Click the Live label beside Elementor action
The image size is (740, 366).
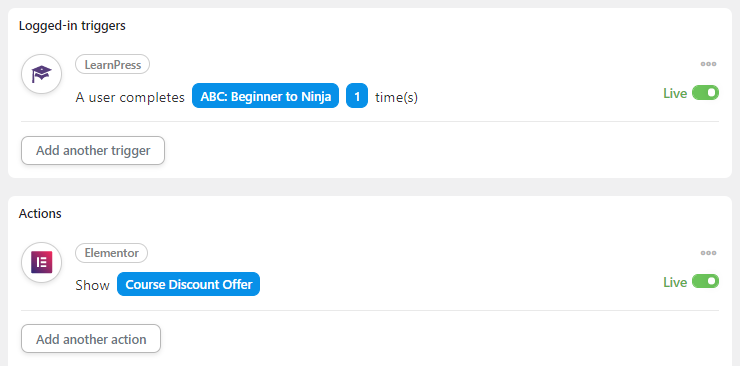675,282
